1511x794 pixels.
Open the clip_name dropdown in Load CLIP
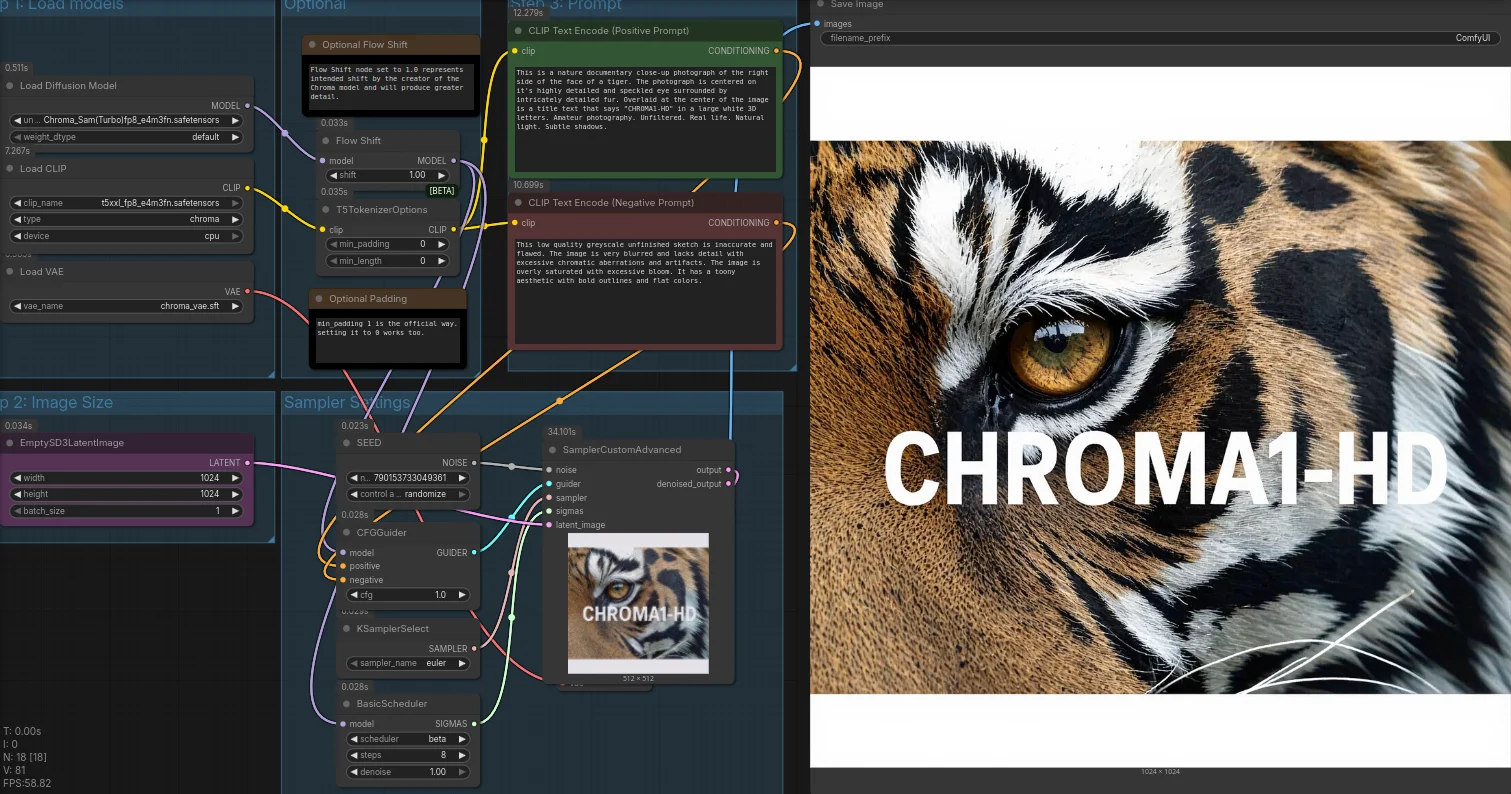coord(126,203)
